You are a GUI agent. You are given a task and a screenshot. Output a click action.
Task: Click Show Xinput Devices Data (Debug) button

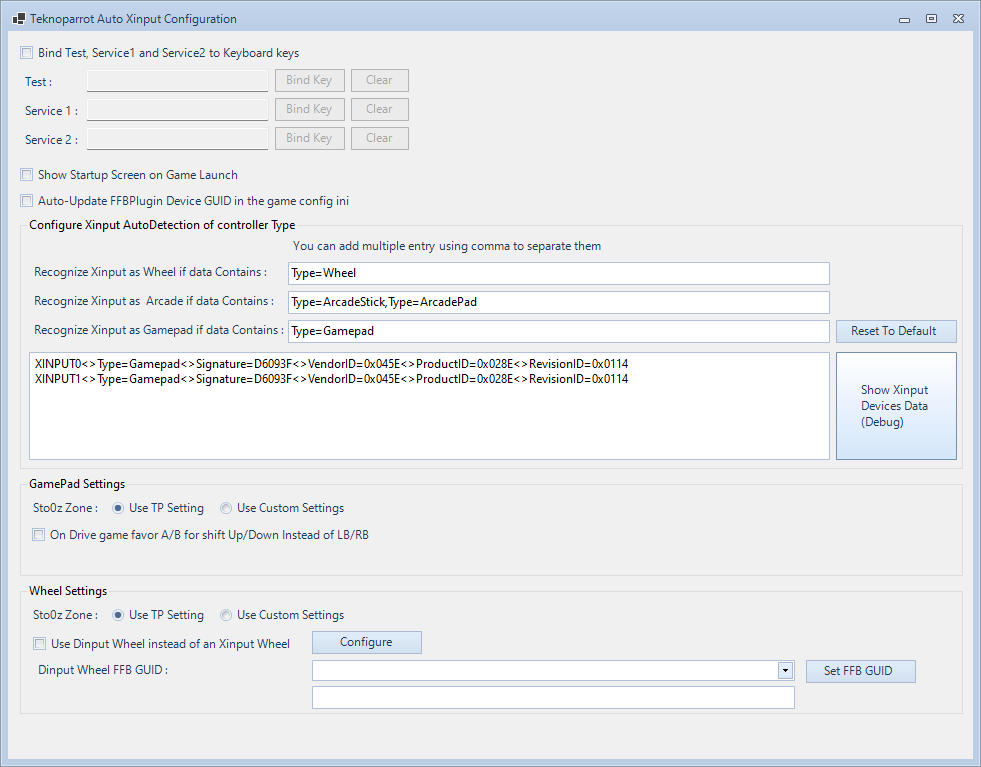point(896,406)
